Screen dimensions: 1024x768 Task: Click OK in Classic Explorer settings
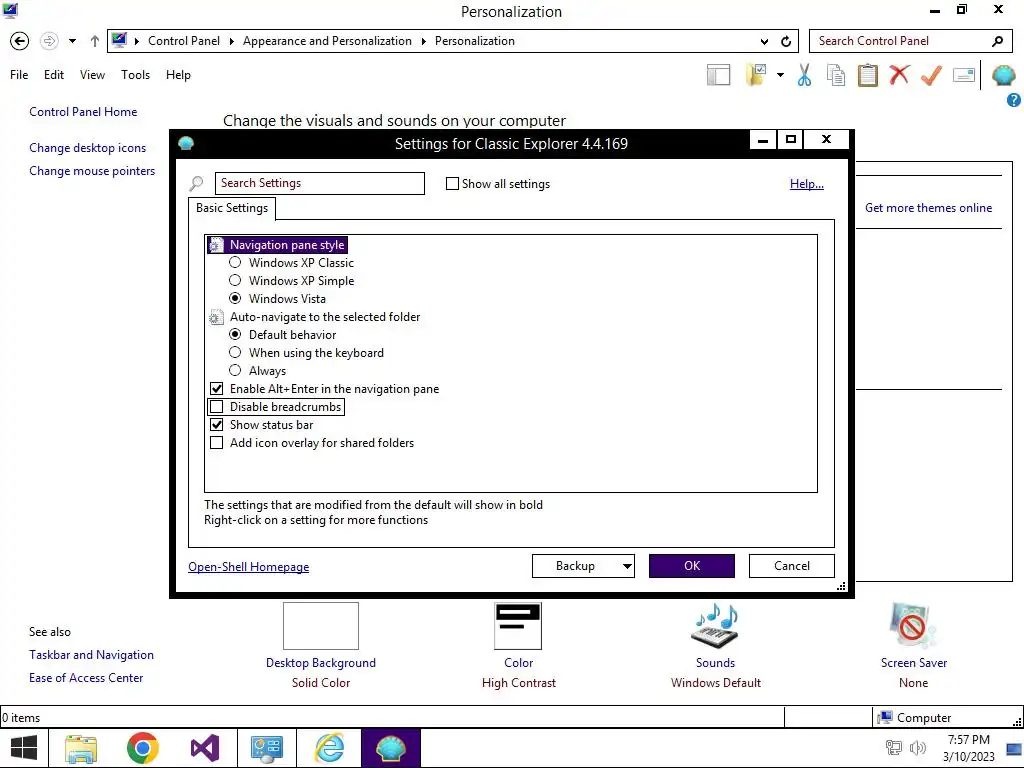pos(692,566)
